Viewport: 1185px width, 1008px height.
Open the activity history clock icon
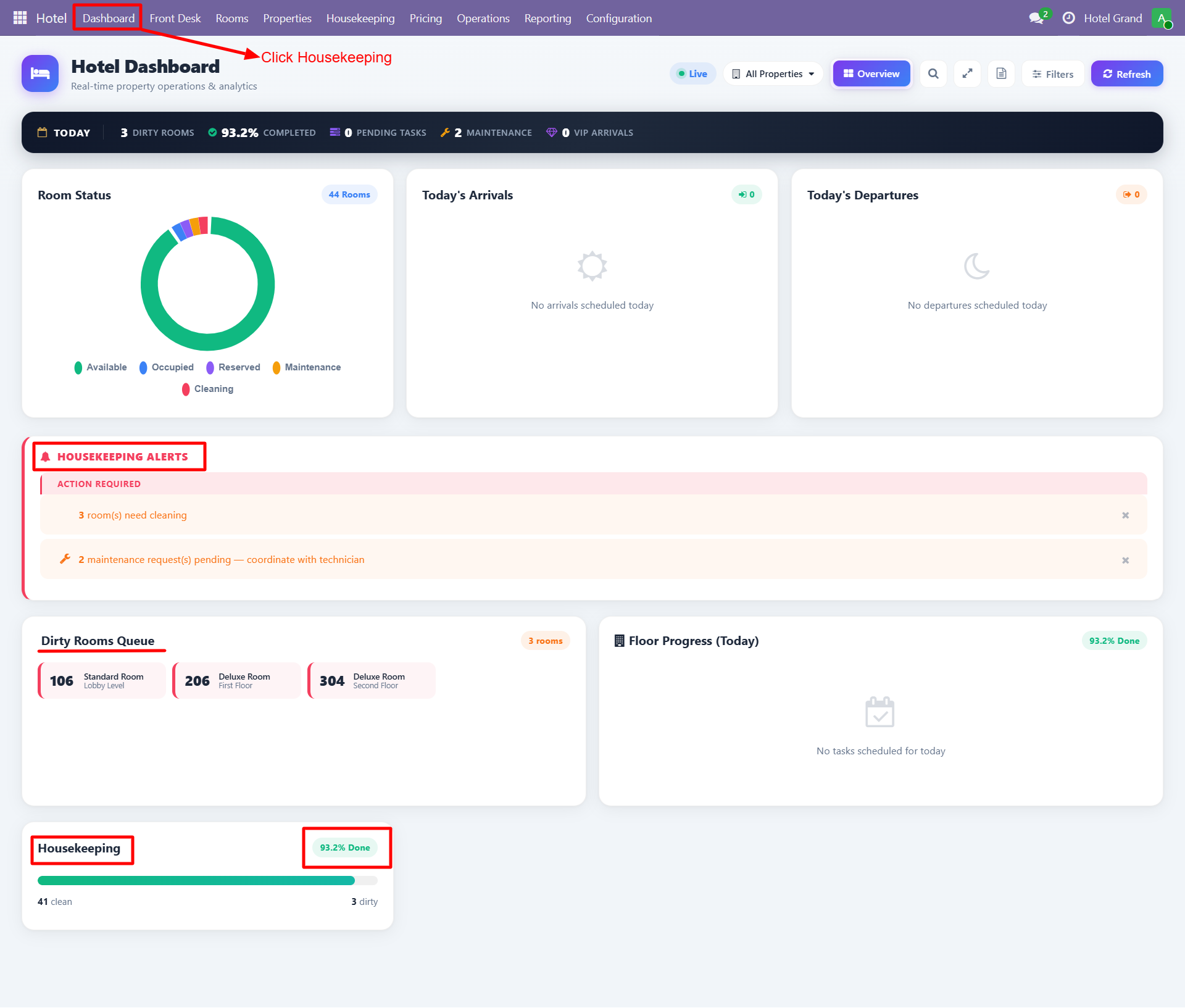[1069, 18]
